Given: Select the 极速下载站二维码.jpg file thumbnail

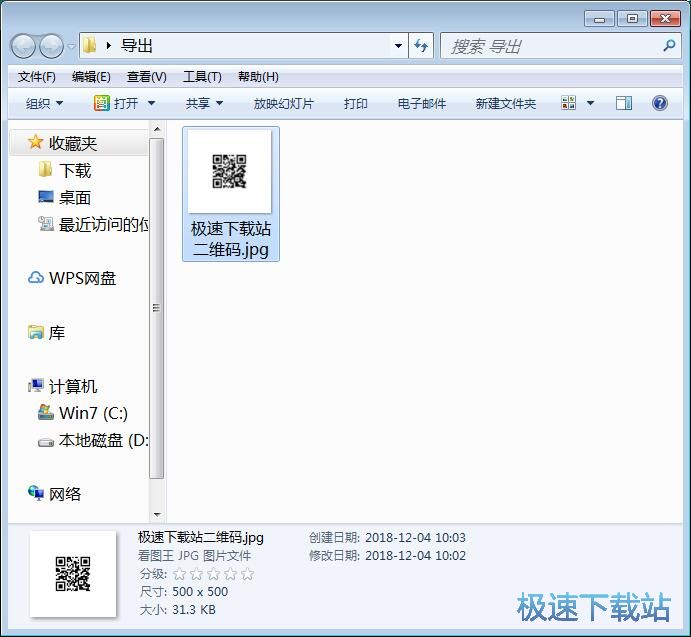Looking at the screenshot, I should point(230,171).
